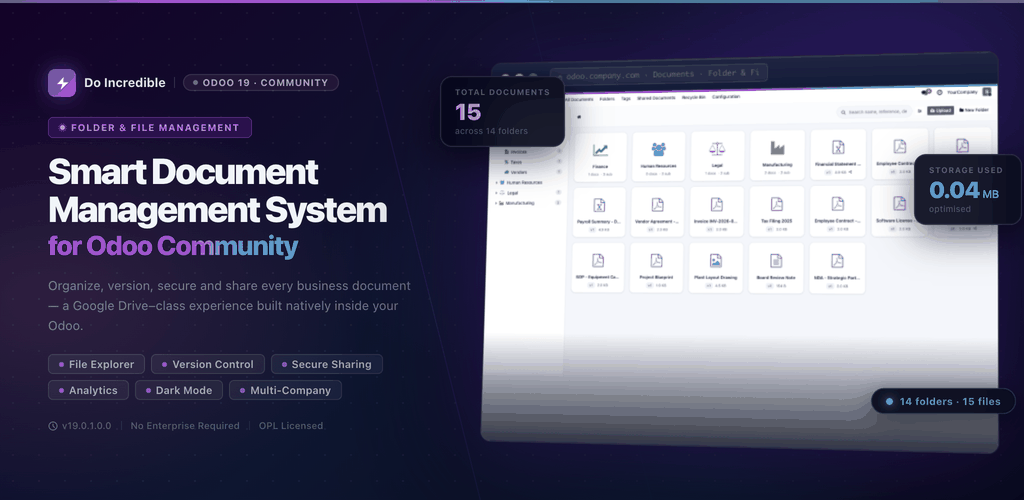Click the Do Incredible lightning bolt logo
The height and width of the screenshot is (500, 1024).
click(x=62, y=83)
